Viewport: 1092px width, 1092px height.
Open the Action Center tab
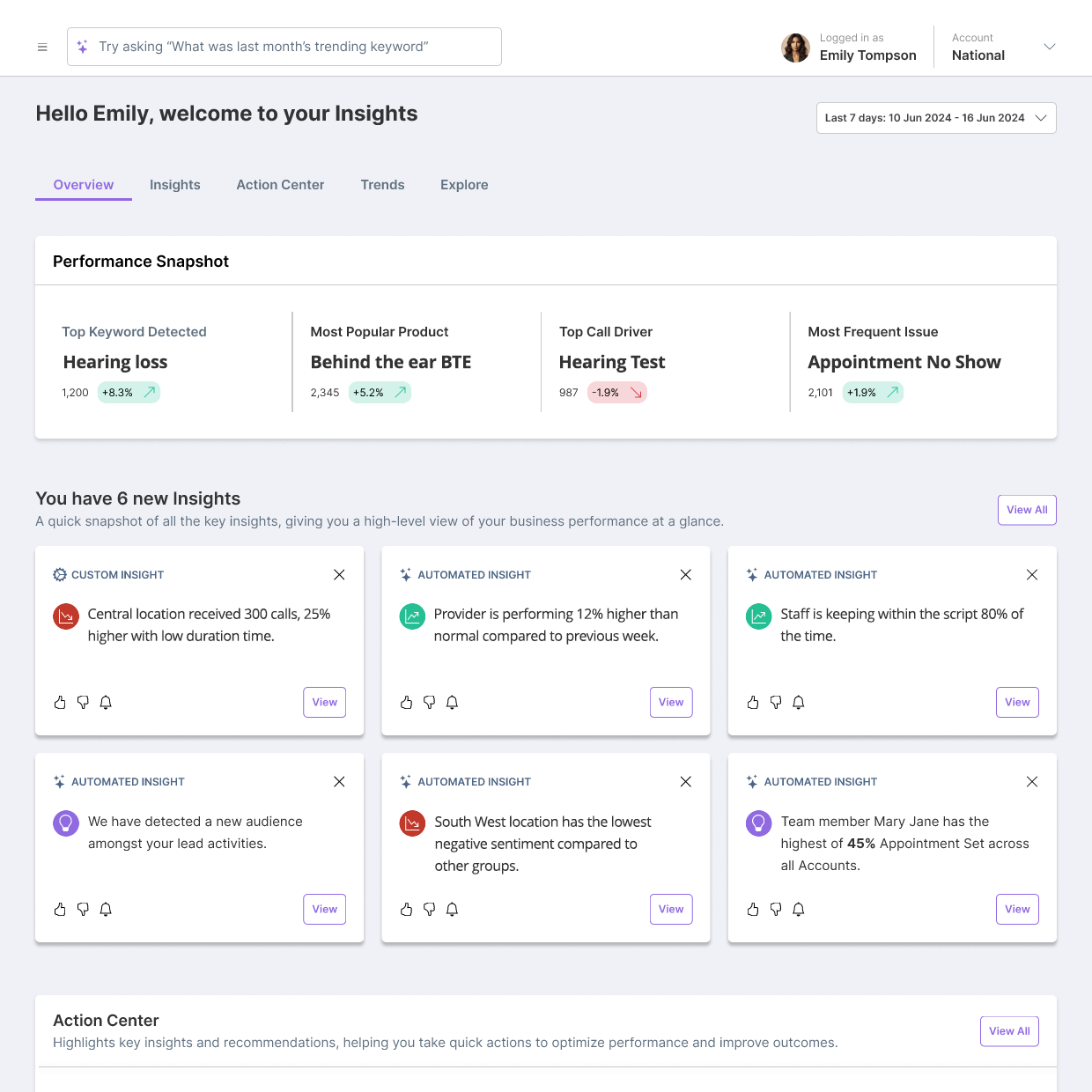280,185
